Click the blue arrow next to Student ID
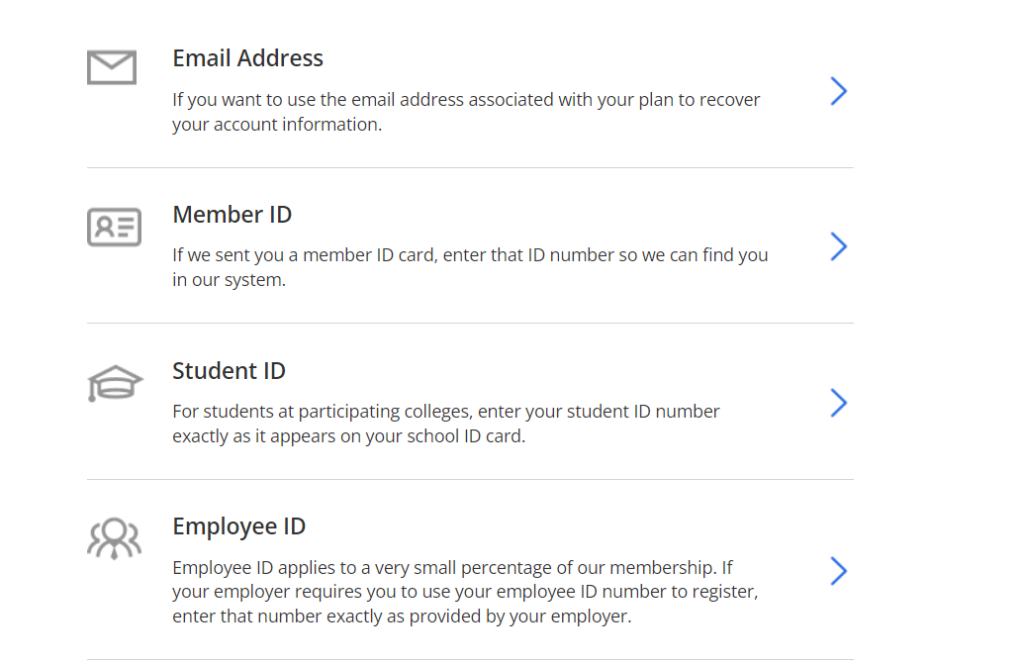Image resolution: width=1024 pixels, height=666 pixels. pos(838,403)
